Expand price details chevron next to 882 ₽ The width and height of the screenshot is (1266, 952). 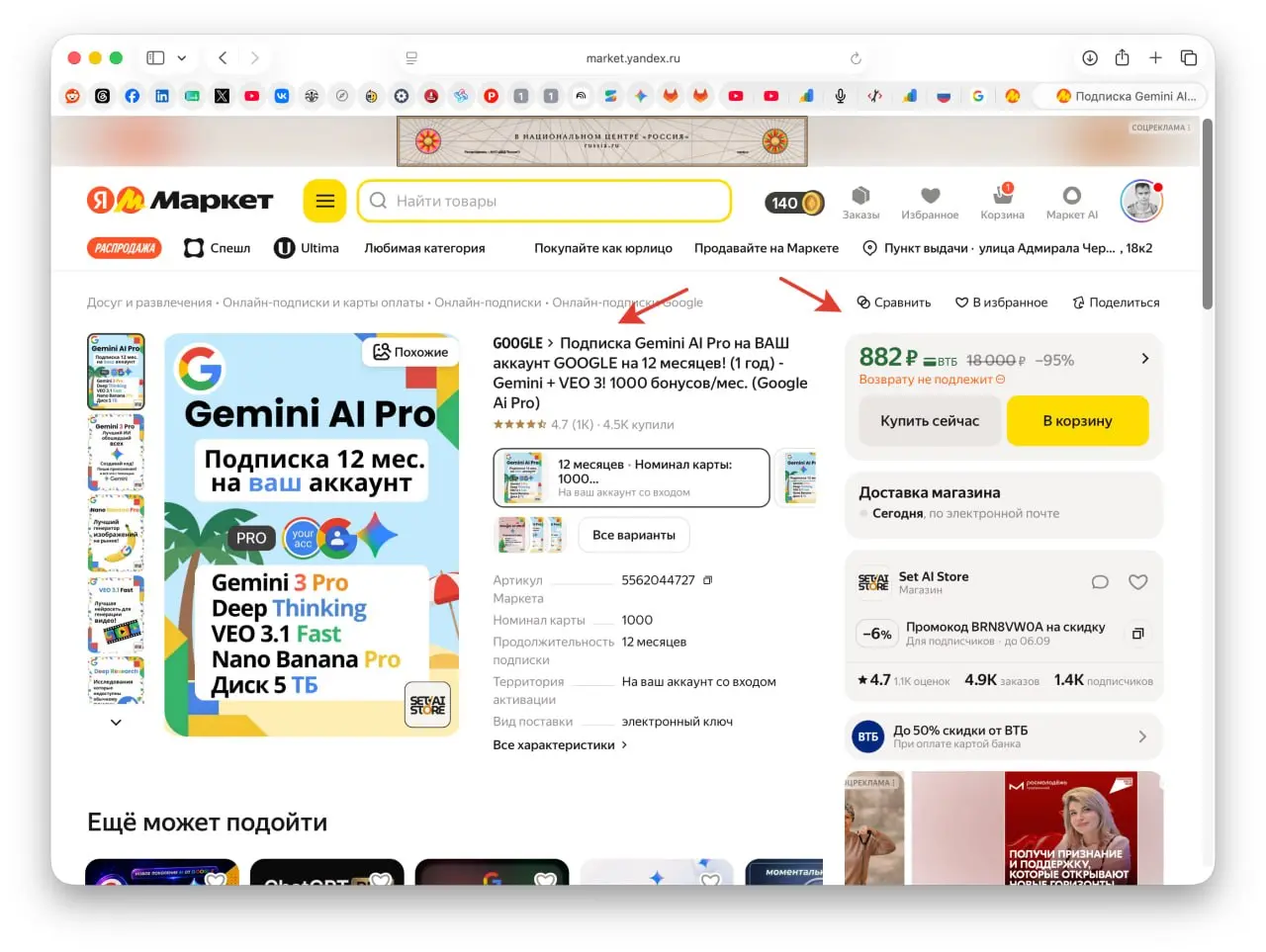[x=1144, y=359]
